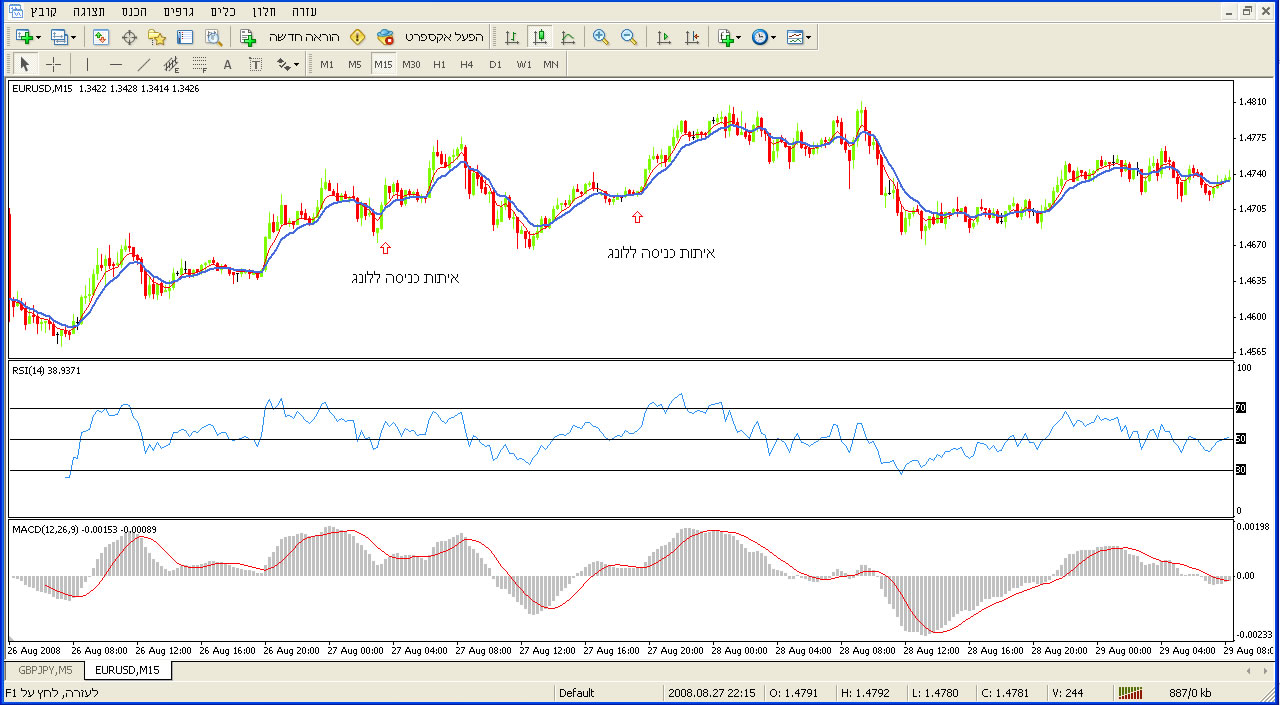Select the Trendline drawing tool

pyautogui.click(x=144, y=64)
